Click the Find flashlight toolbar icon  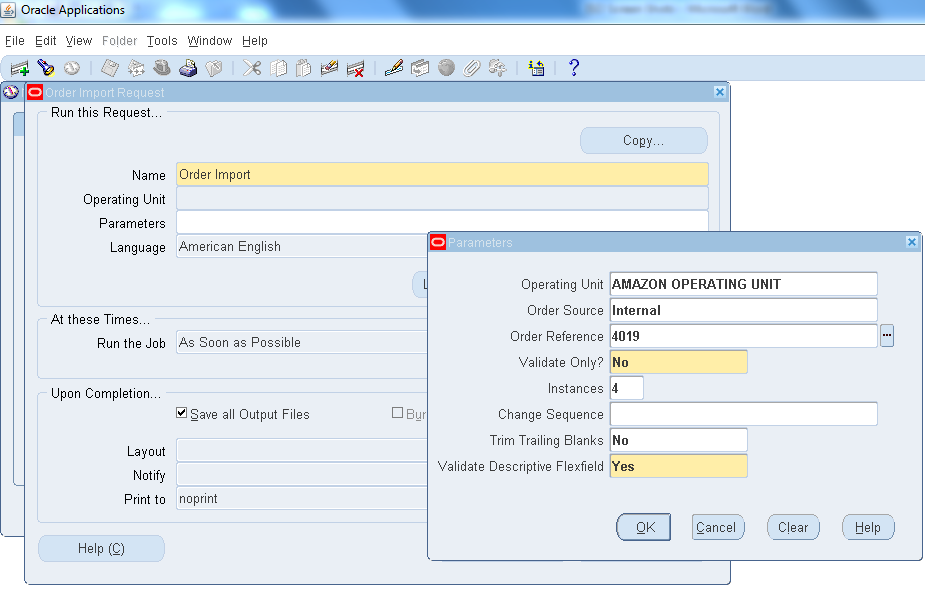[45, 68]
